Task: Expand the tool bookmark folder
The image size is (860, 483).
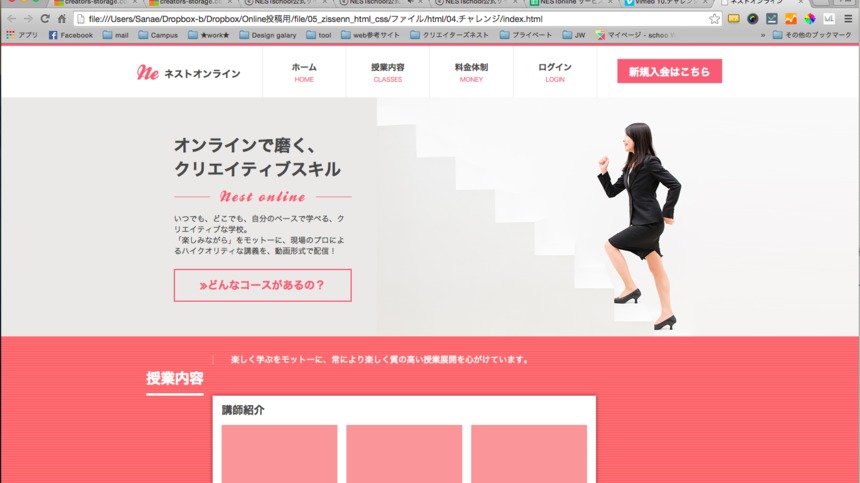Action: coord(319,35)
